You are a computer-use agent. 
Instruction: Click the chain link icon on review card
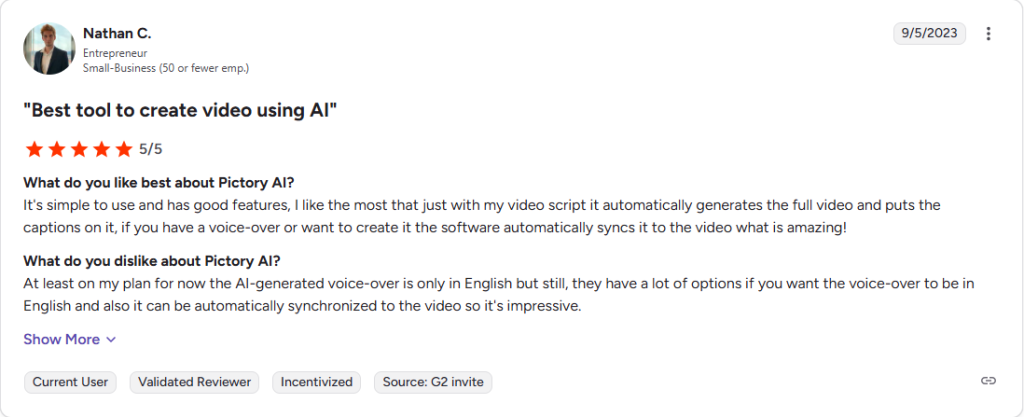988,381
